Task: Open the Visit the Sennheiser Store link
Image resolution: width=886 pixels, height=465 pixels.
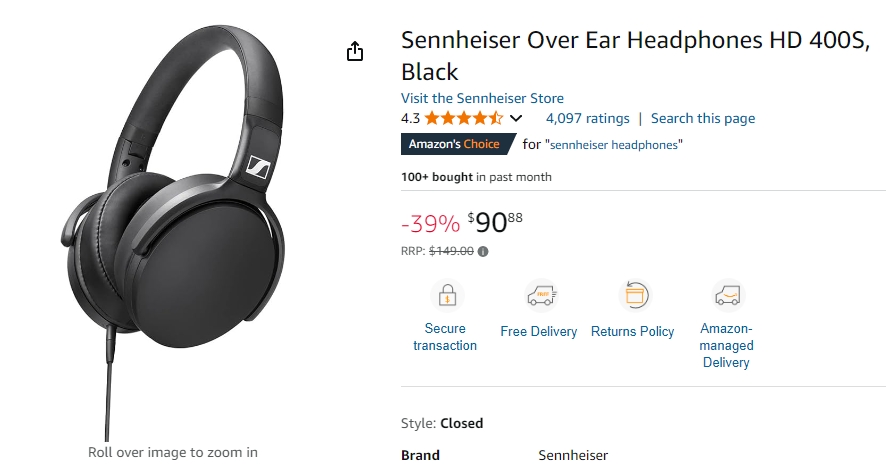Action: pos(482,98)
